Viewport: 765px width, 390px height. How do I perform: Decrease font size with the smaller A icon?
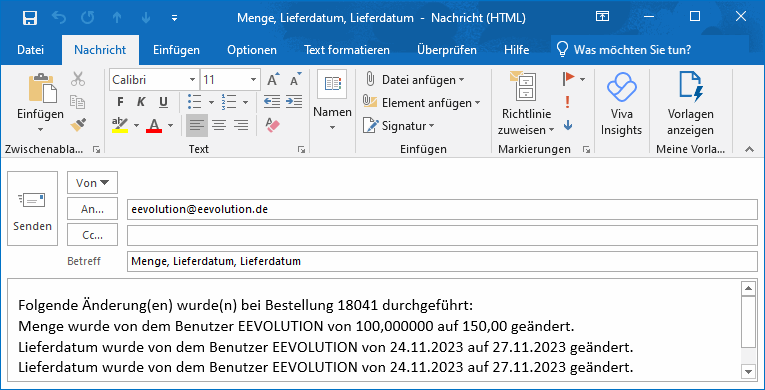[295, 79]
